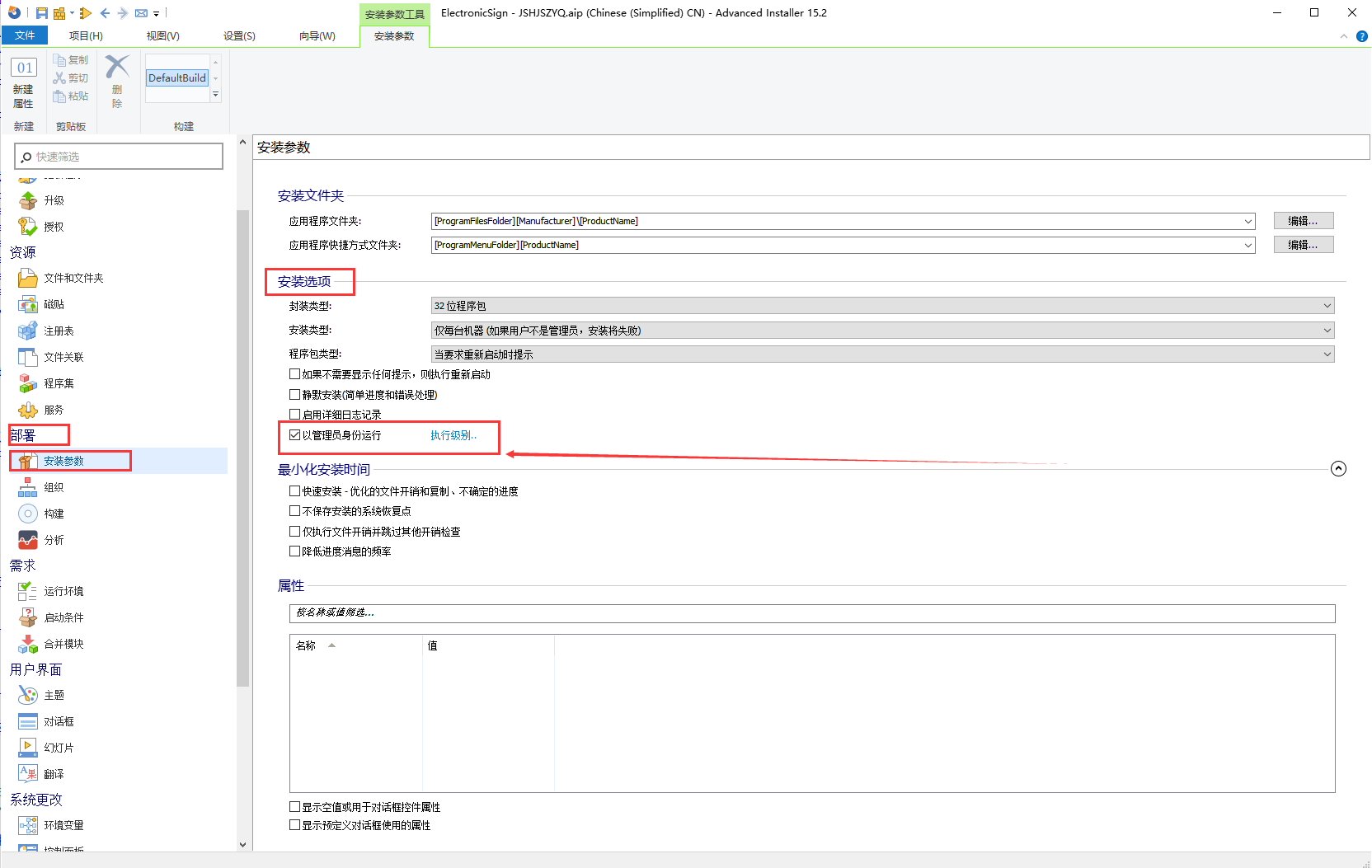The height and width of the screenshot is (868, 1372).
Task: Open the 封装类型 (package type) dropdown
Action: 882,306
